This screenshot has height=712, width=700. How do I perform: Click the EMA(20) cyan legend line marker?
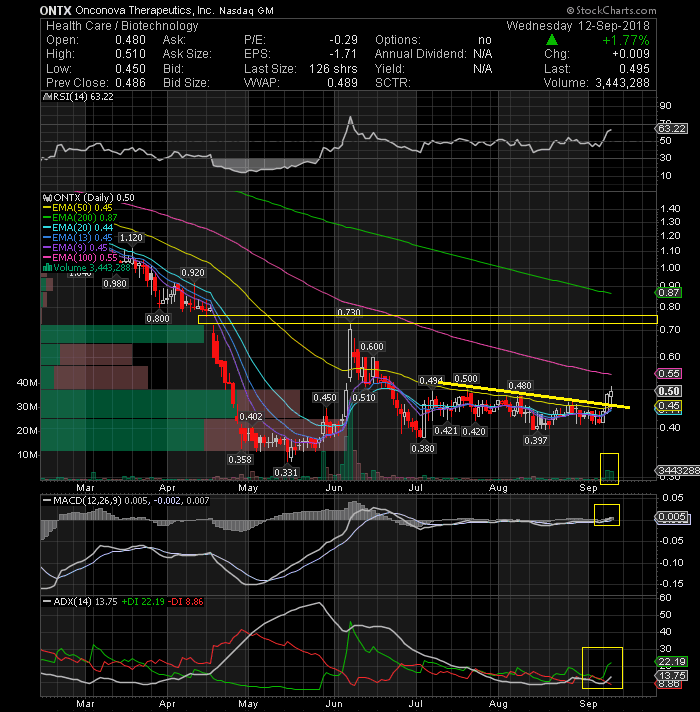tap(47, 227)
